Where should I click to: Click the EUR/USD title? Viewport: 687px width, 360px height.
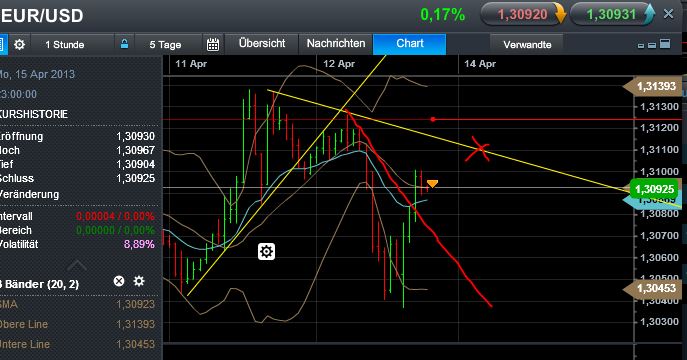pos(42,16)
